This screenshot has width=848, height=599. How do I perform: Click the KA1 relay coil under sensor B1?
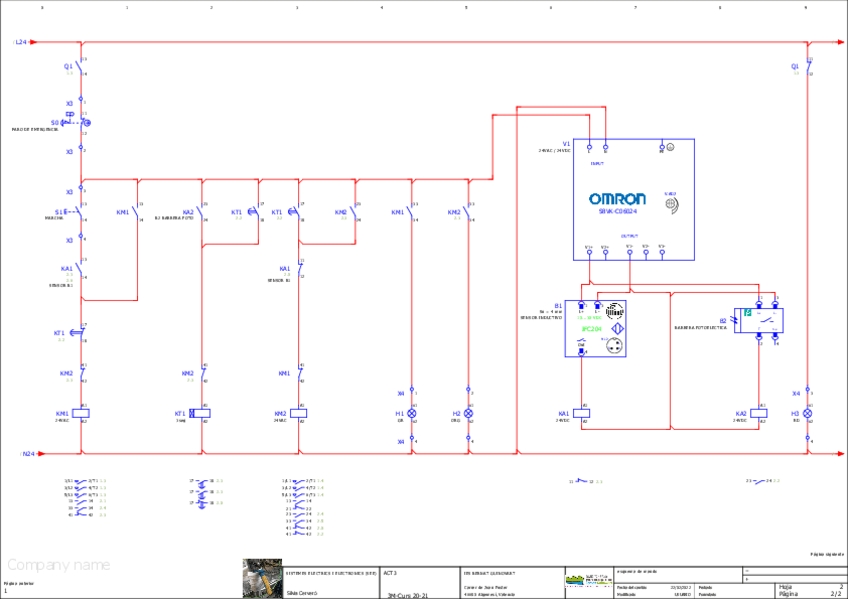pos(582,413)
